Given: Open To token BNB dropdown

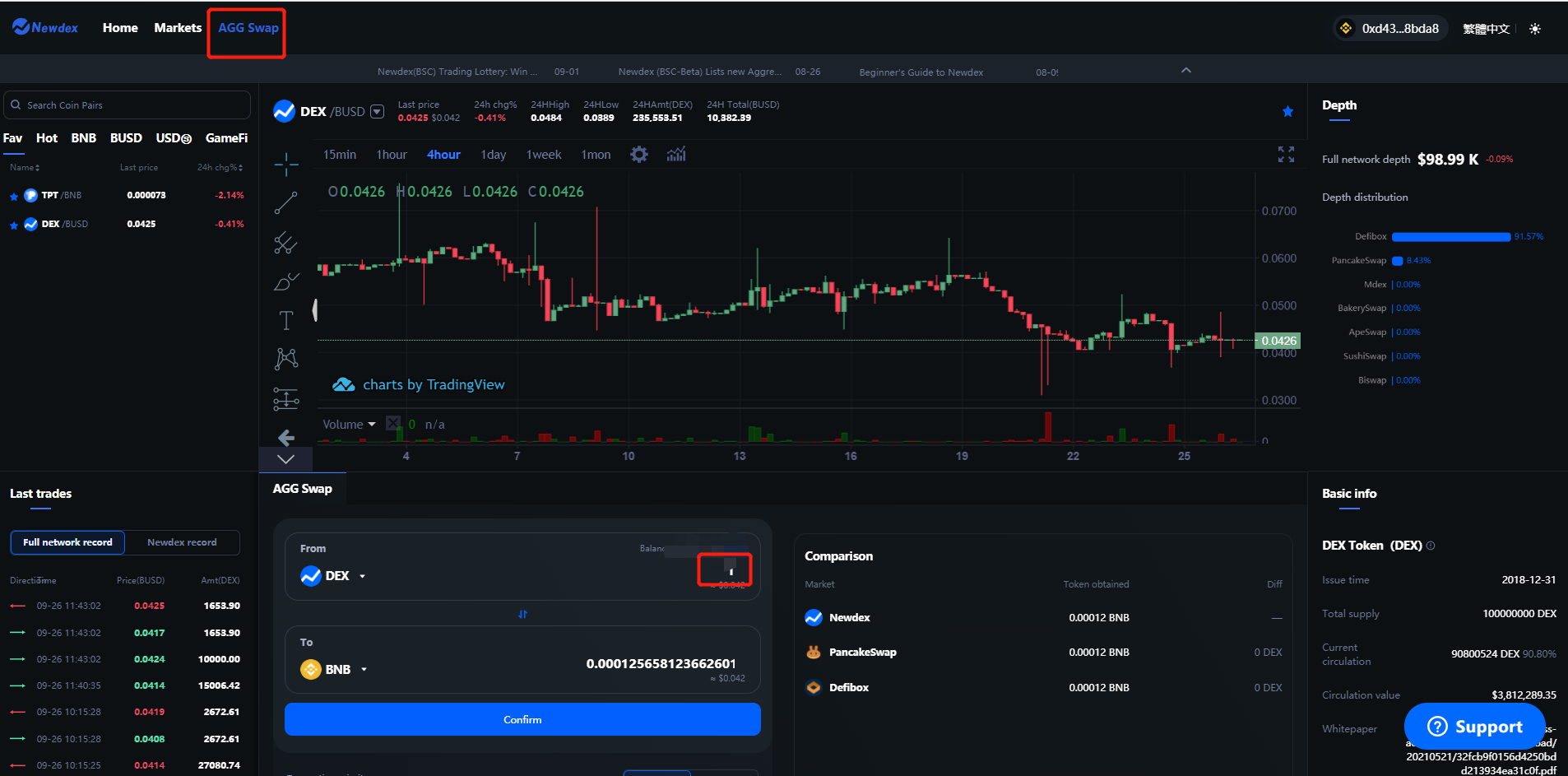Looking at the screenshot, I should [x=364, y=670].
